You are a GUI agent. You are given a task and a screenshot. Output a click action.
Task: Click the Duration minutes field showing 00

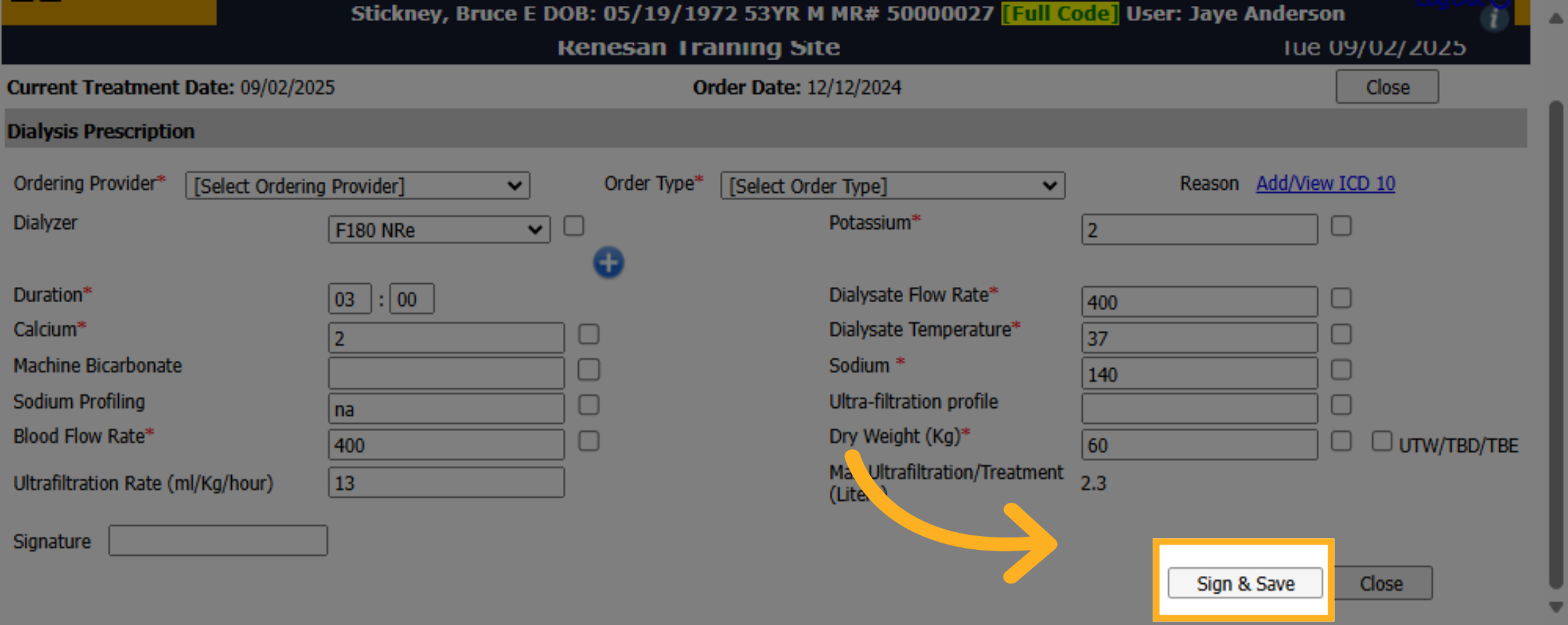pos(412,299)
